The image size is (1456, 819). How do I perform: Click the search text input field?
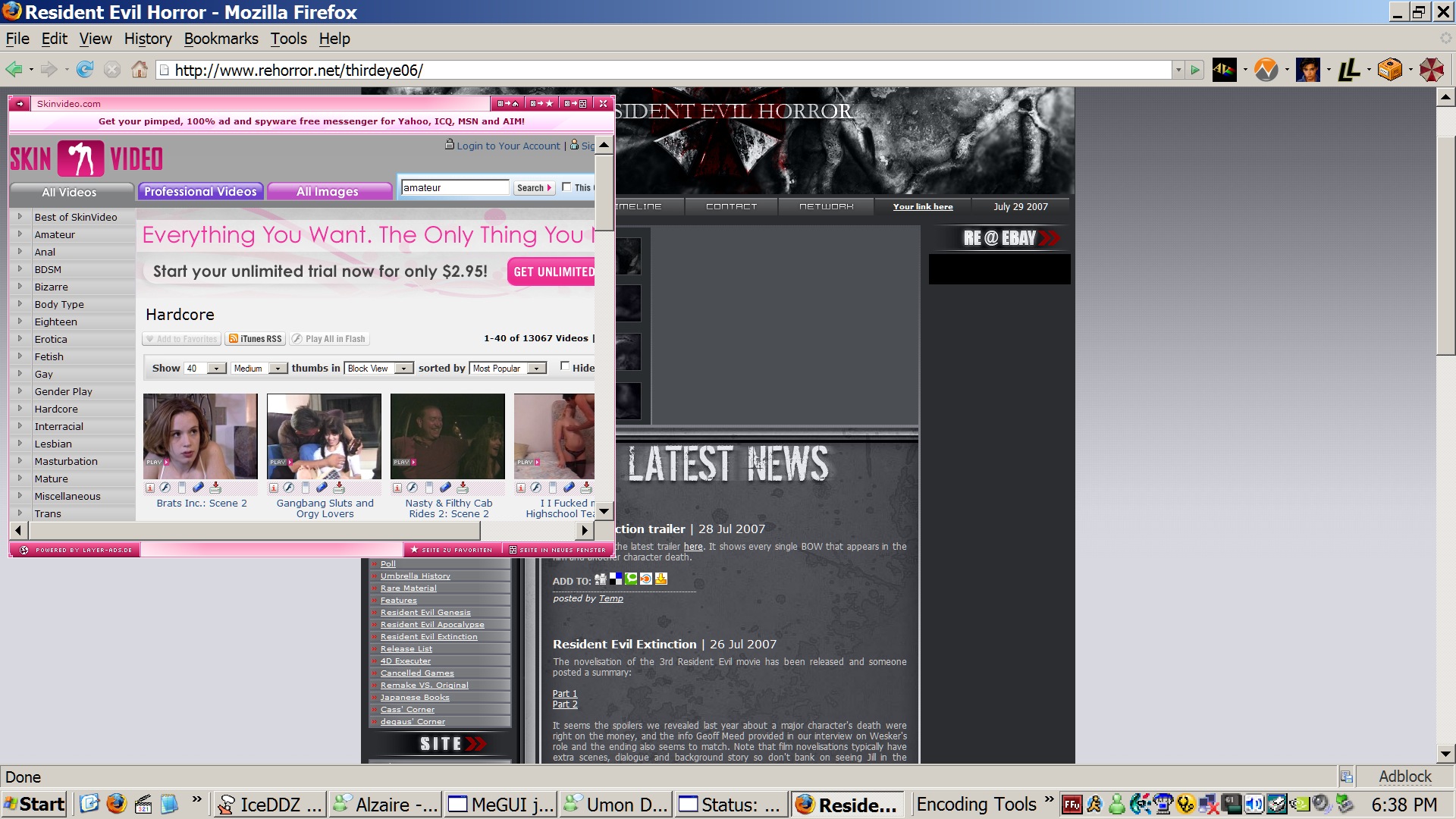tap(453, 187)
